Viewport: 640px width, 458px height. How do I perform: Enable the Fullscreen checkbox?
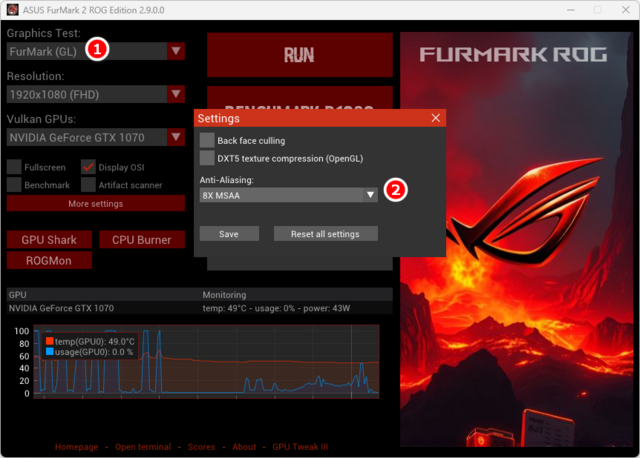[14, 167]
